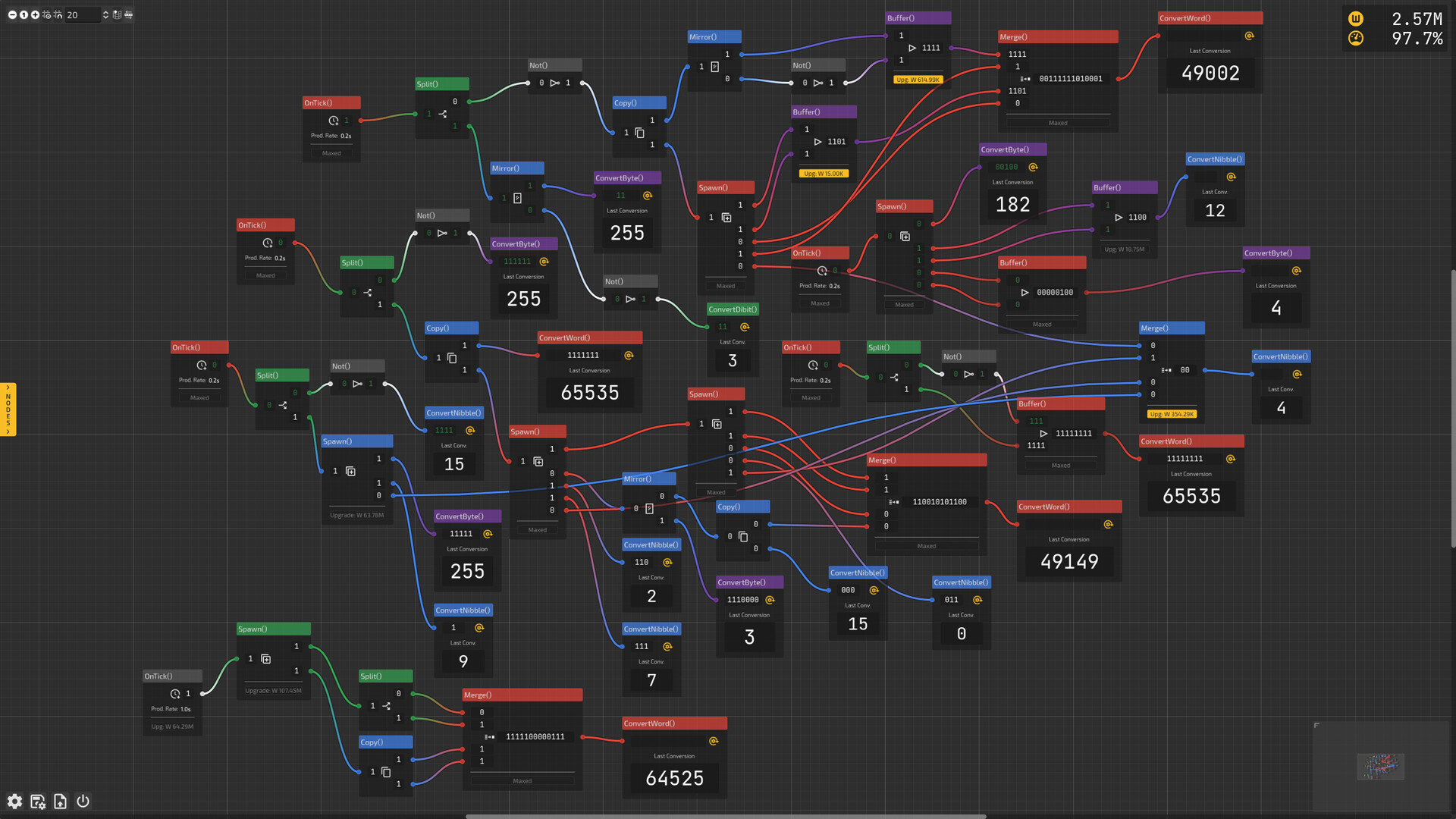
Task: Zoom in with the plus icon
Action: coord(35,14)
